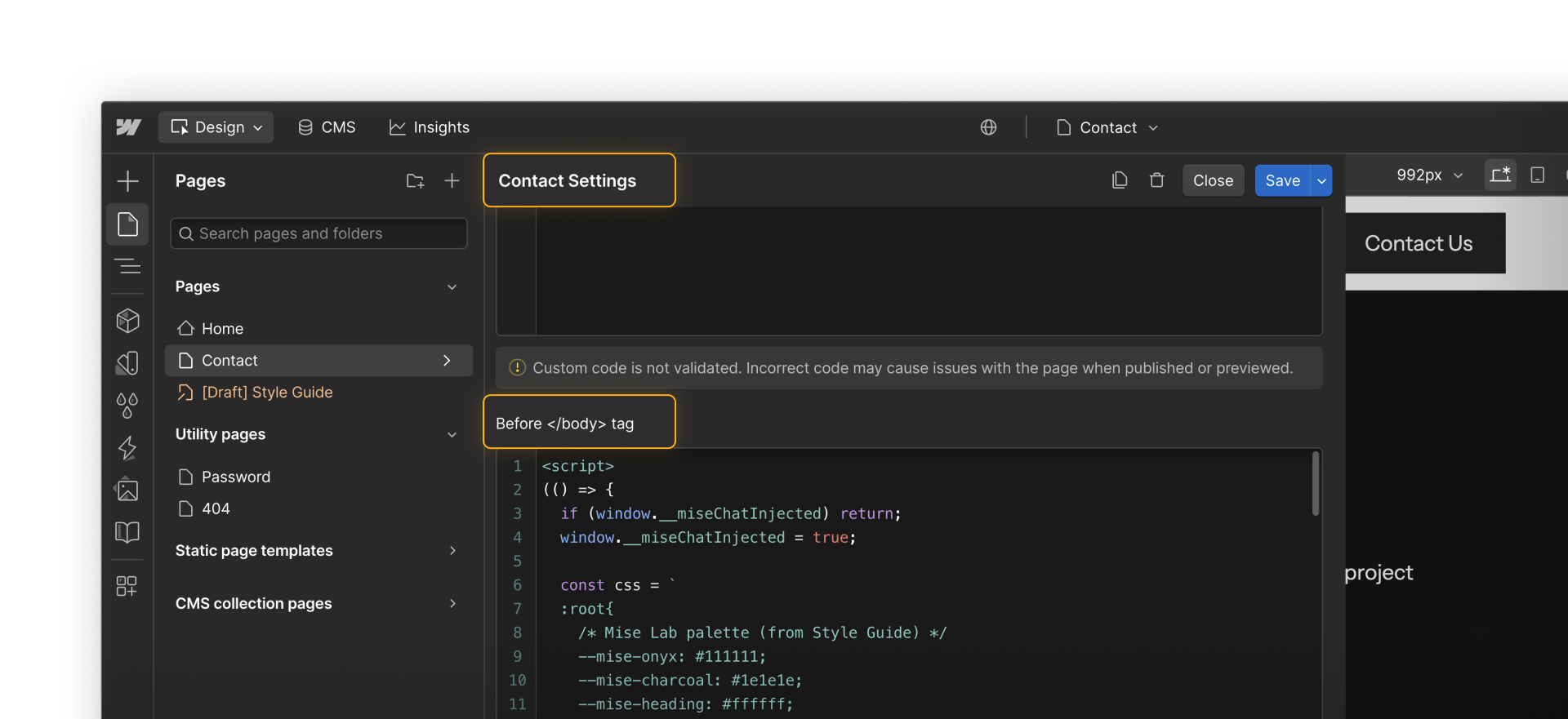Open the Interactions lightning icon
This screenshot has width=1568, height=719.
(127, 448)
